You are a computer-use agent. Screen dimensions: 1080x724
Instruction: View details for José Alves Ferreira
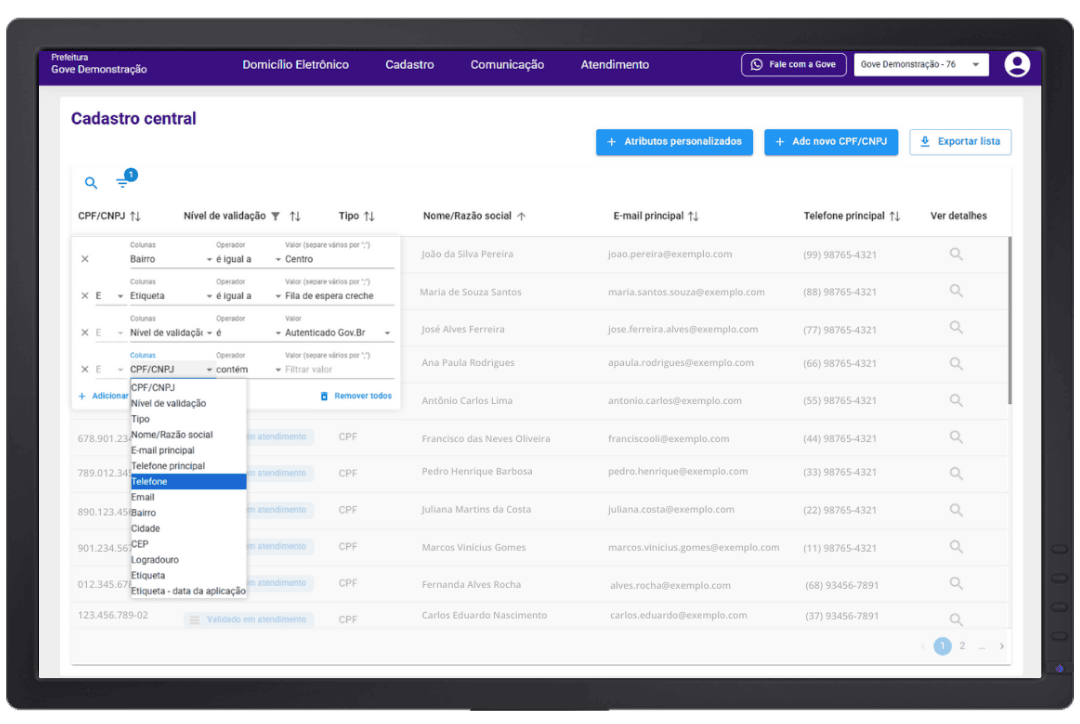(956, 327)
